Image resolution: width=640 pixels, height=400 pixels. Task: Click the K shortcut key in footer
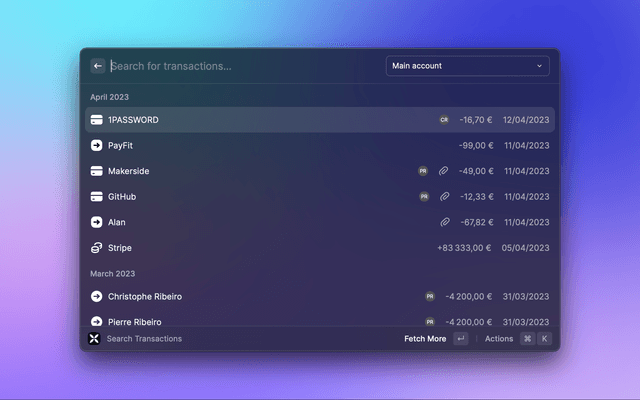pos(544,339)
